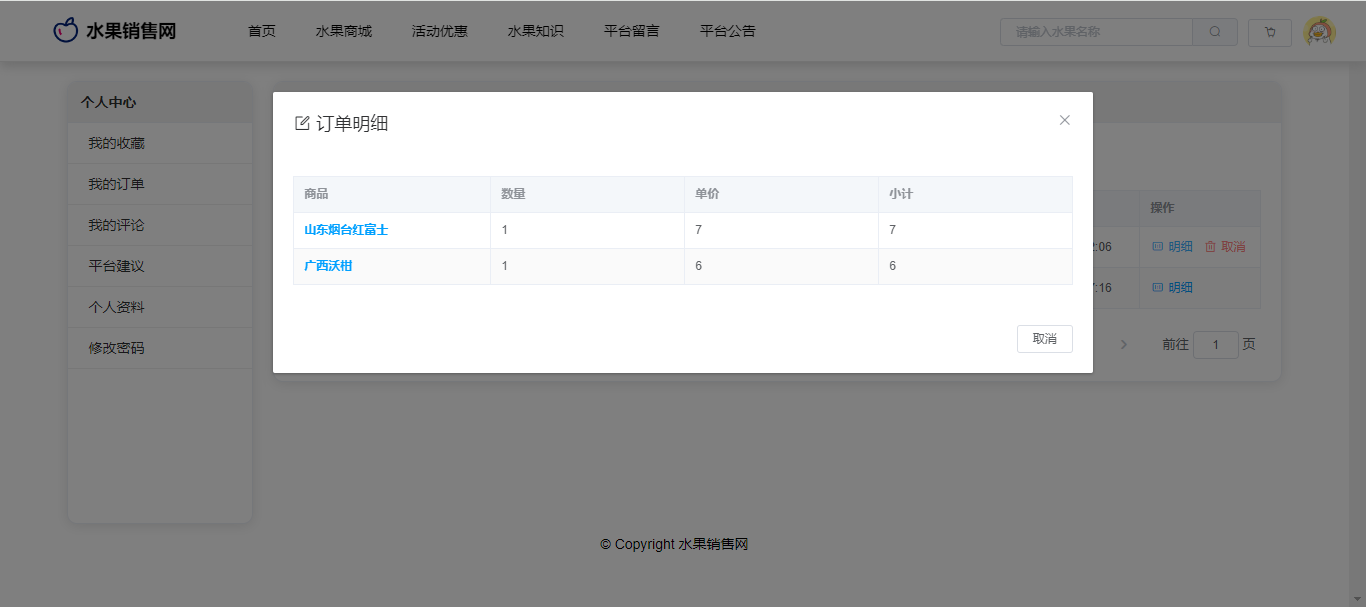
Task: Select 个人资料 in sidebar
Action: 160,307
